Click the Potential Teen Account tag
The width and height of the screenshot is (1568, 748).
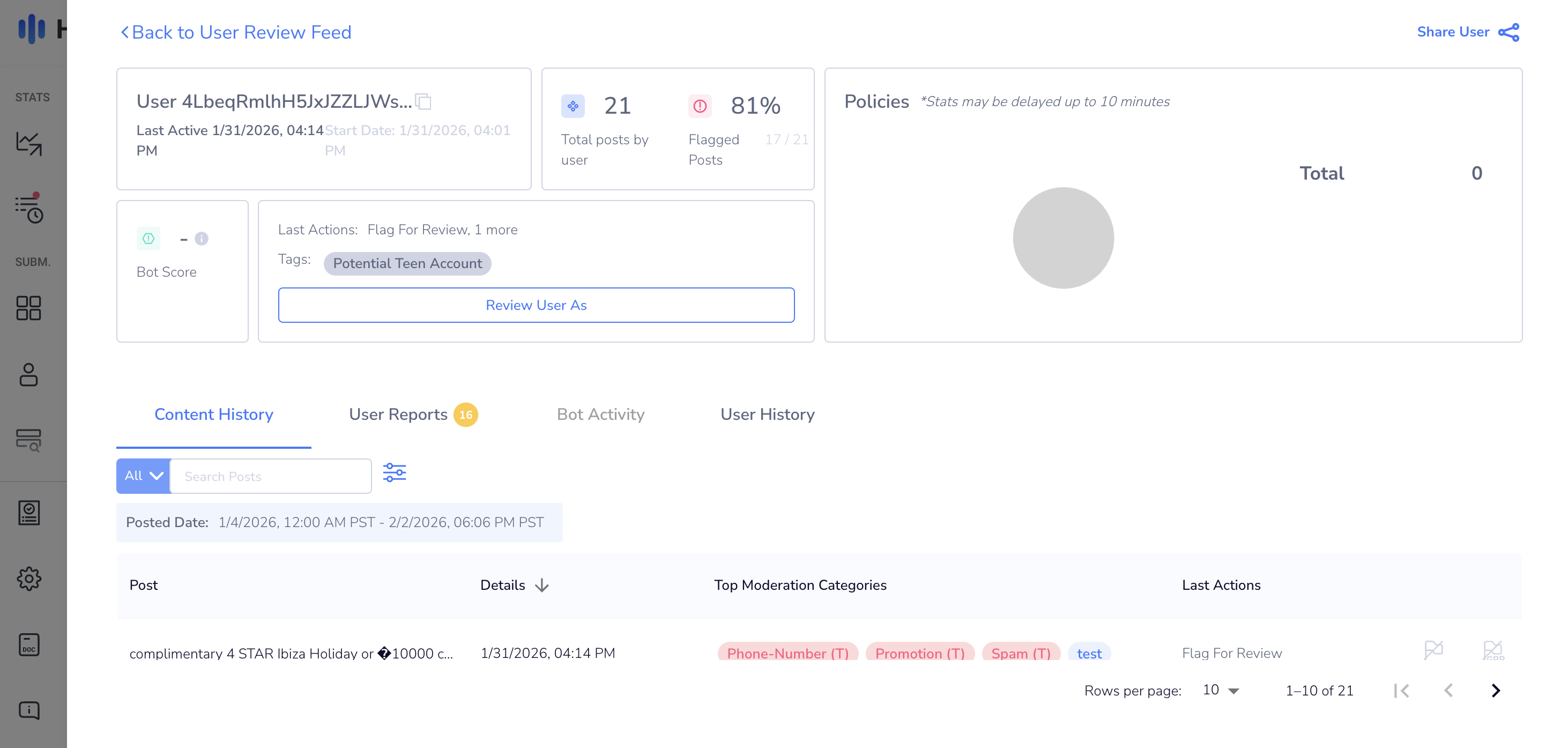coord(407,263)
